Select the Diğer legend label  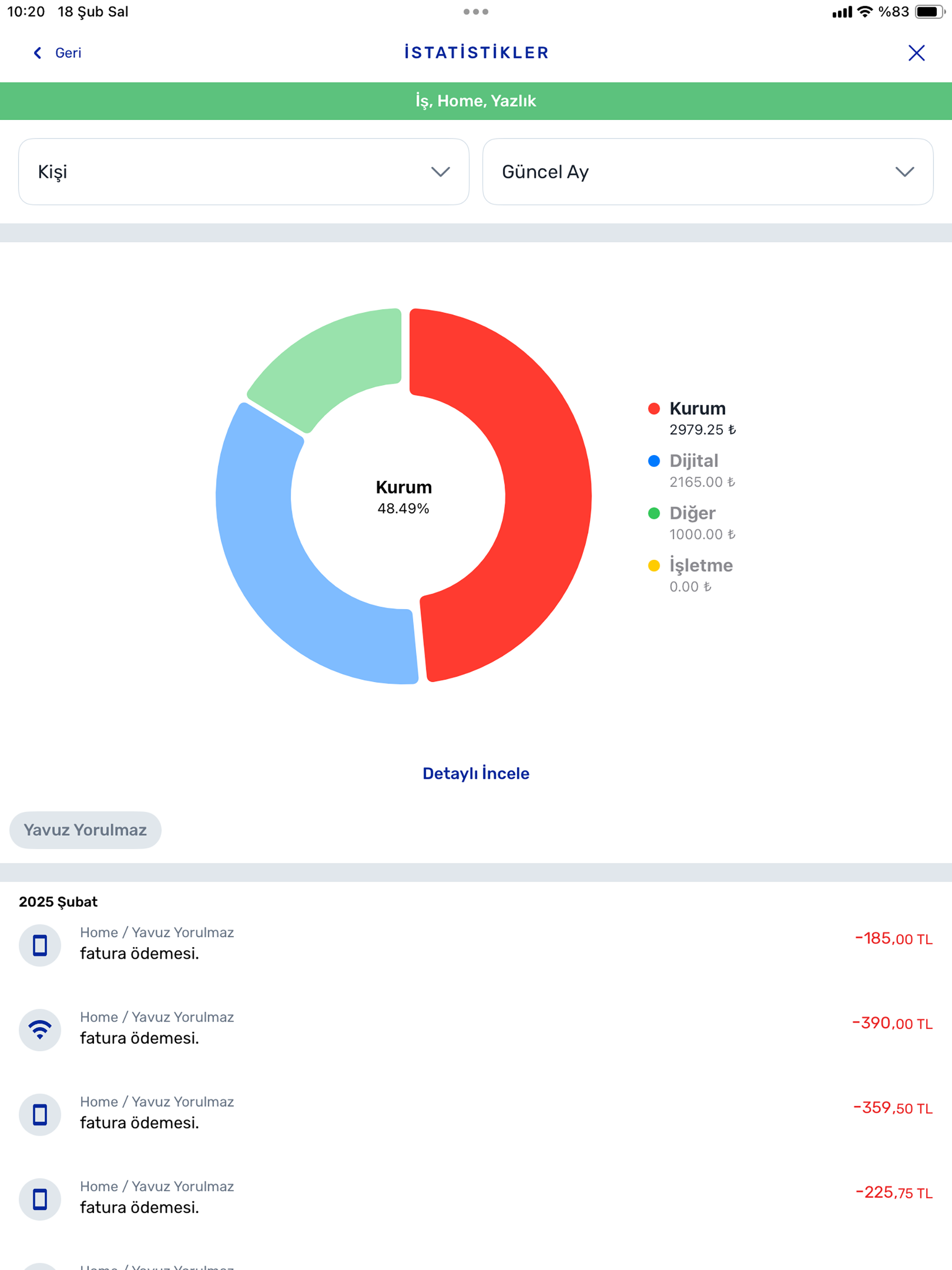point(692,513)
